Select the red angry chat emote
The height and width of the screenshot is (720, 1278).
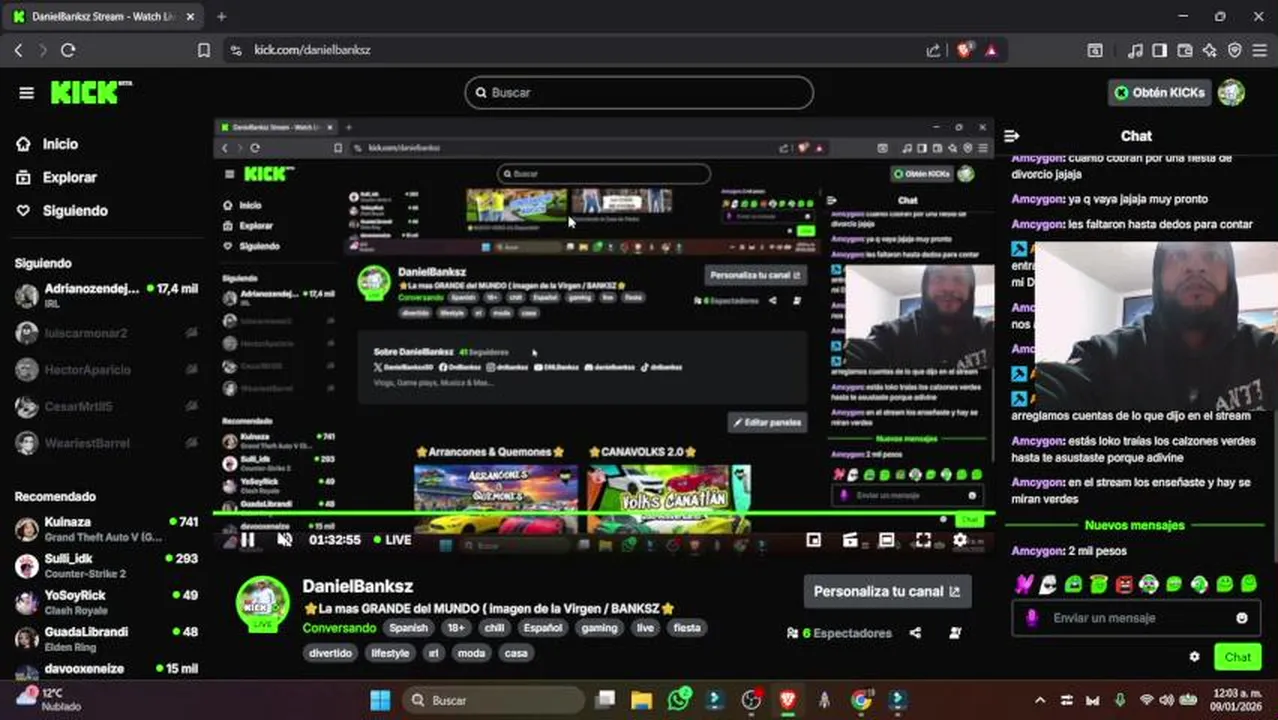pos(1123,584)
